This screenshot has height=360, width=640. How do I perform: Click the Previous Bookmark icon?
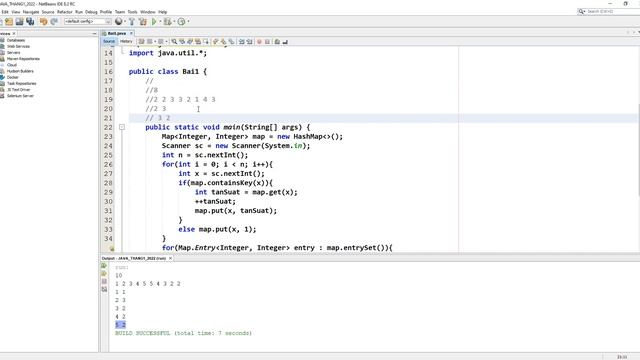pos(216,41)
